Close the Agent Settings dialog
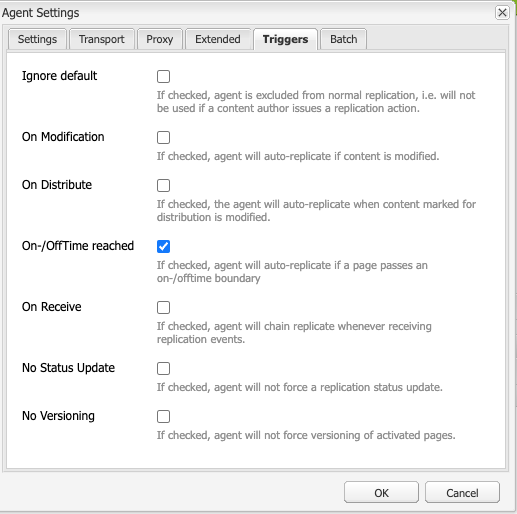The height and width of the screenshot is (514, 517). pyautogui.click(x=502, y=13)
